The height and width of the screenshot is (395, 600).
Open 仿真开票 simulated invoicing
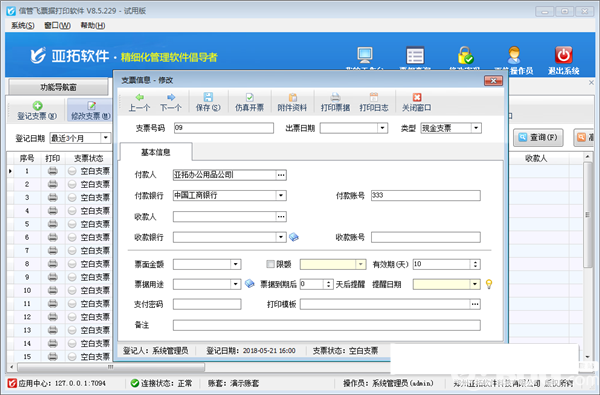pyautogui.click(x=249, y=102)
